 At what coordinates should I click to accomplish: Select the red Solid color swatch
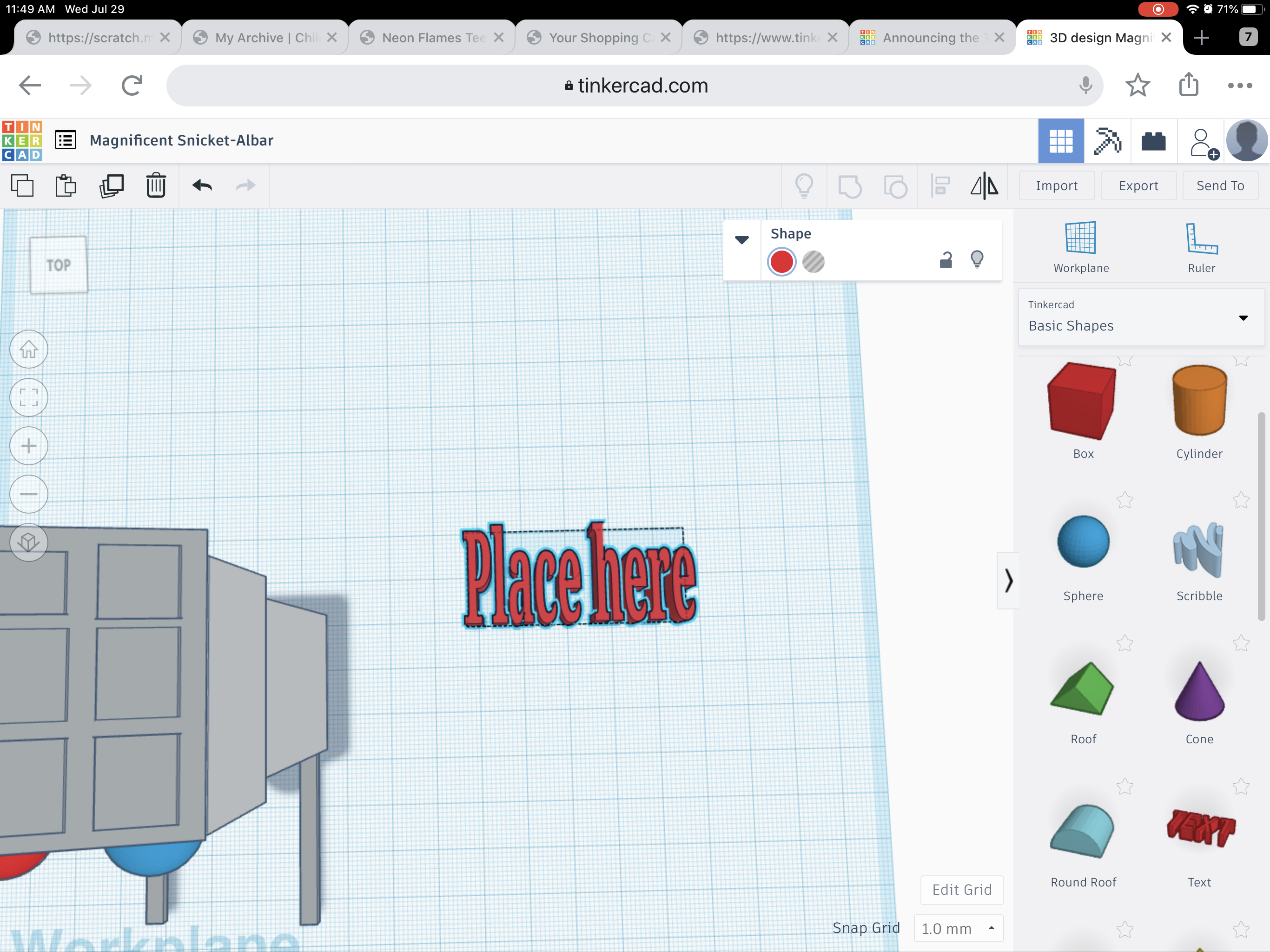(x=781, y=262)
